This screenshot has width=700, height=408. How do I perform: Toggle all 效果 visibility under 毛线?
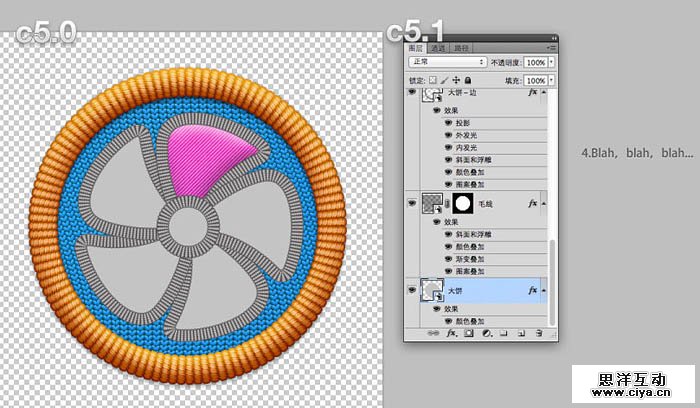437,222
